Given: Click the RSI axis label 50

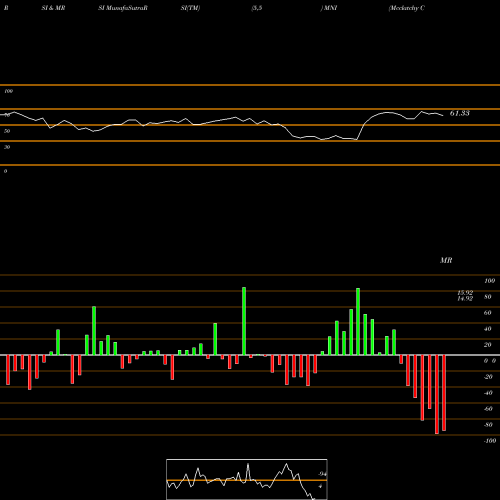Looking at the screenshot, I should pyautogui.click(x=7, y=131).
